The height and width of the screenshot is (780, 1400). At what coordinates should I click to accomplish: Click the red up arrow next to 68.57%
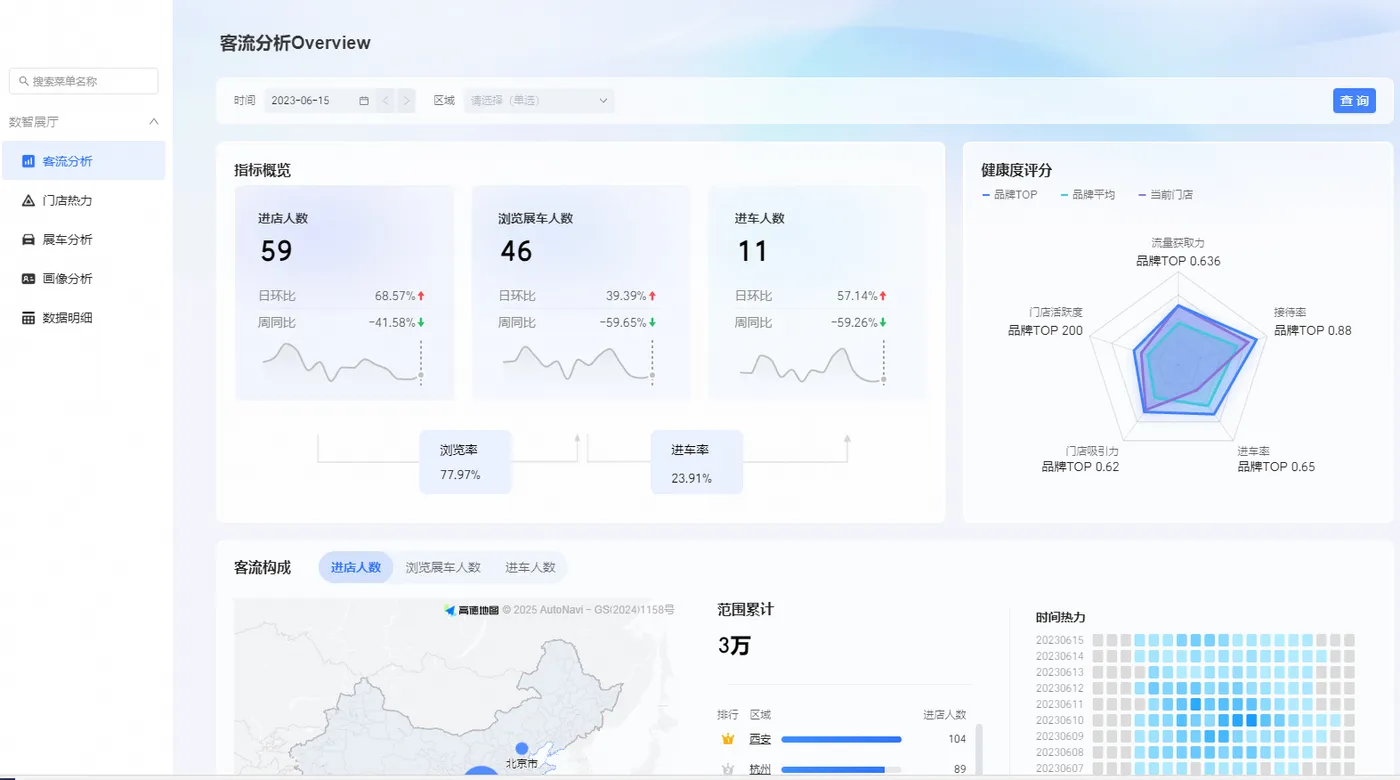pos(421,296)
